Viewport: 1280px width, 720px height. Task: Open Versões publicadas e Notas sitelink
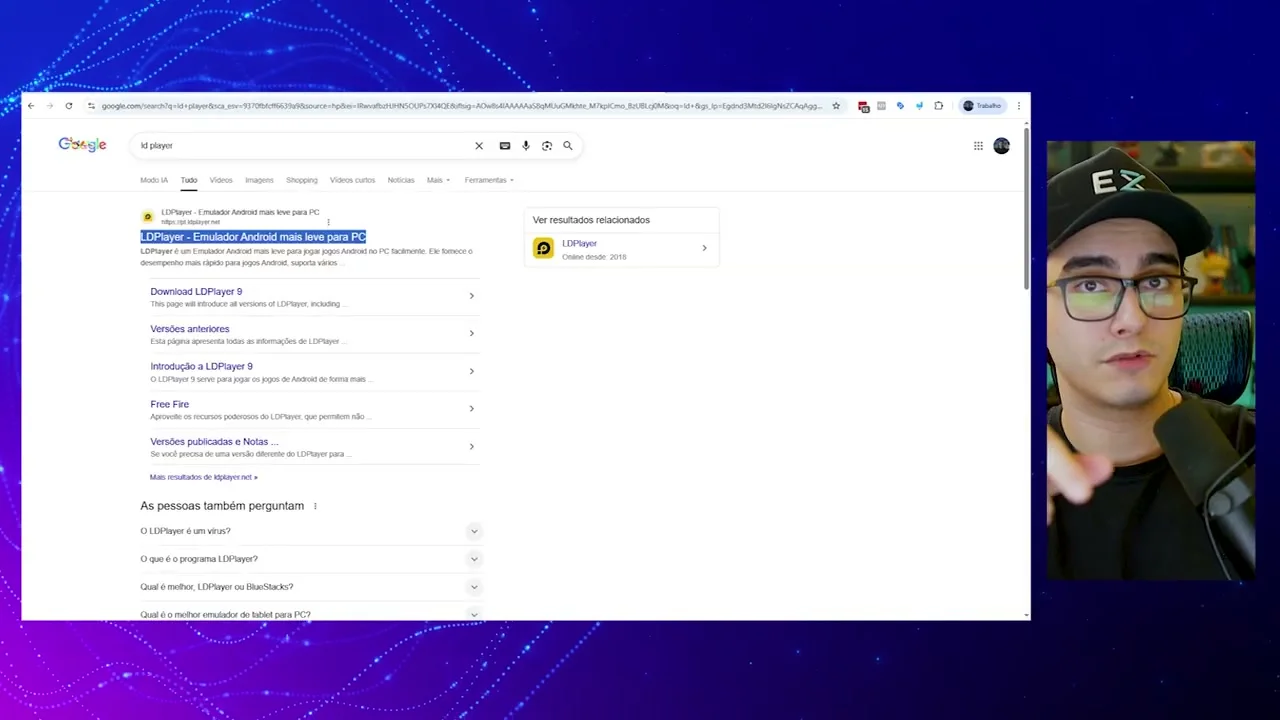coord(214,441)
